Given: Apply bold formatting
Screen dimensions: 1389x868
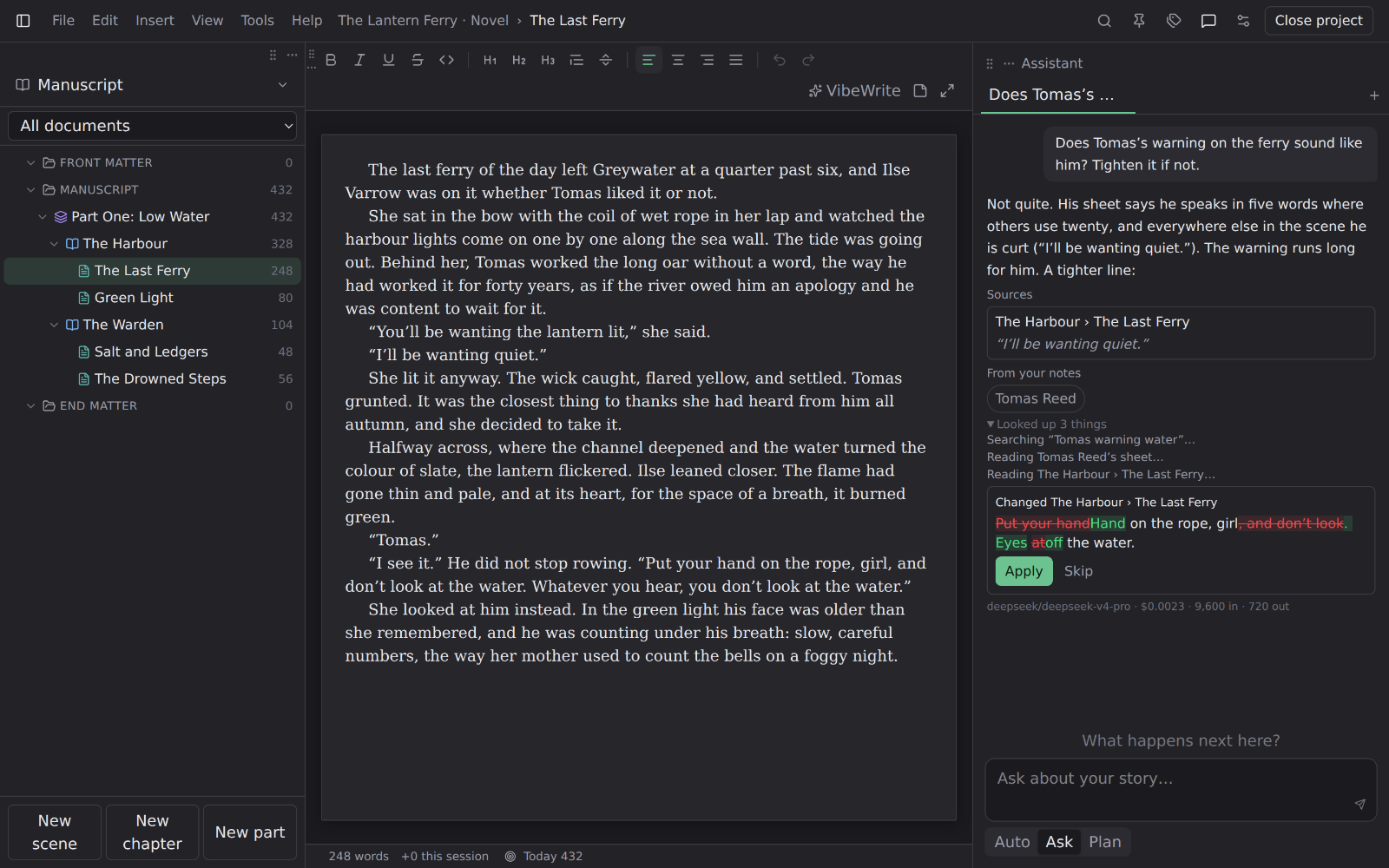Looking at the screenshot, I should click(331, 60).
